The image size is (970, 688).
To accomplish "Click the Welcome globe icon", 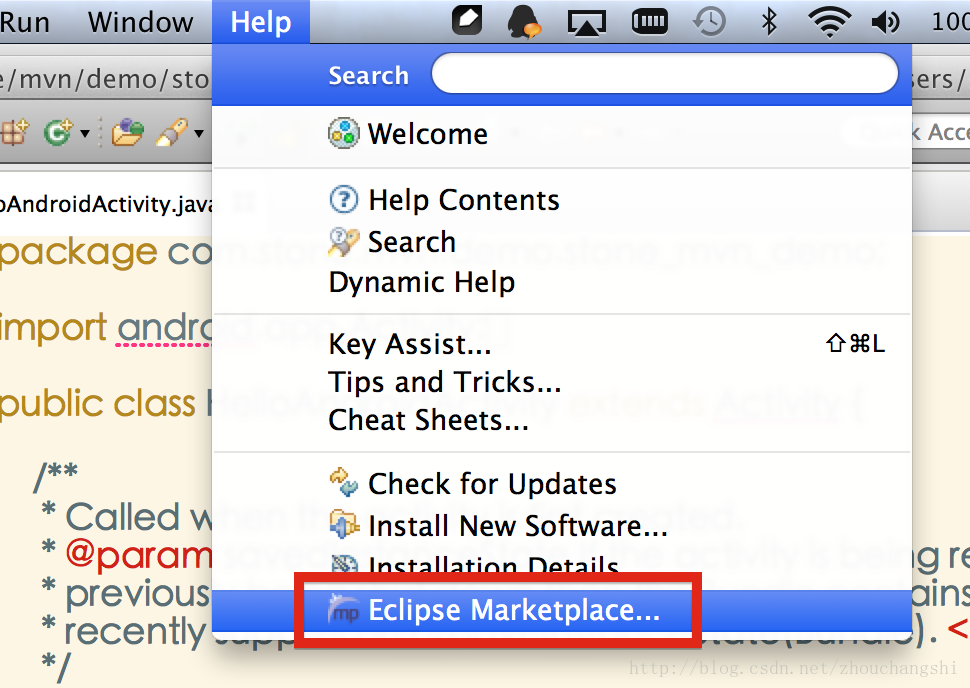I will pos(343,133).
